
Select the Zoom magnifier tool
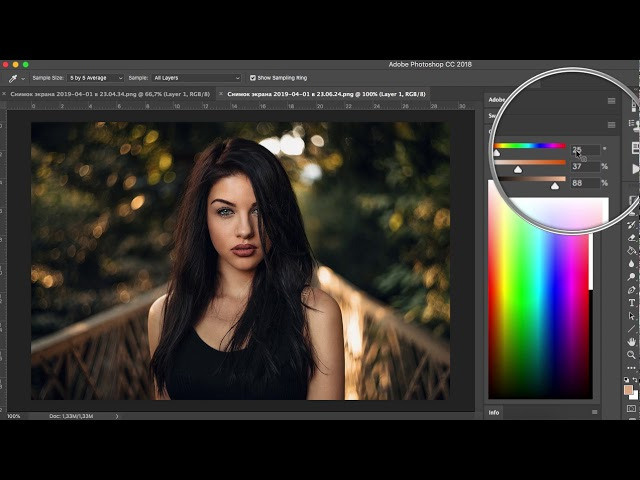631,354
